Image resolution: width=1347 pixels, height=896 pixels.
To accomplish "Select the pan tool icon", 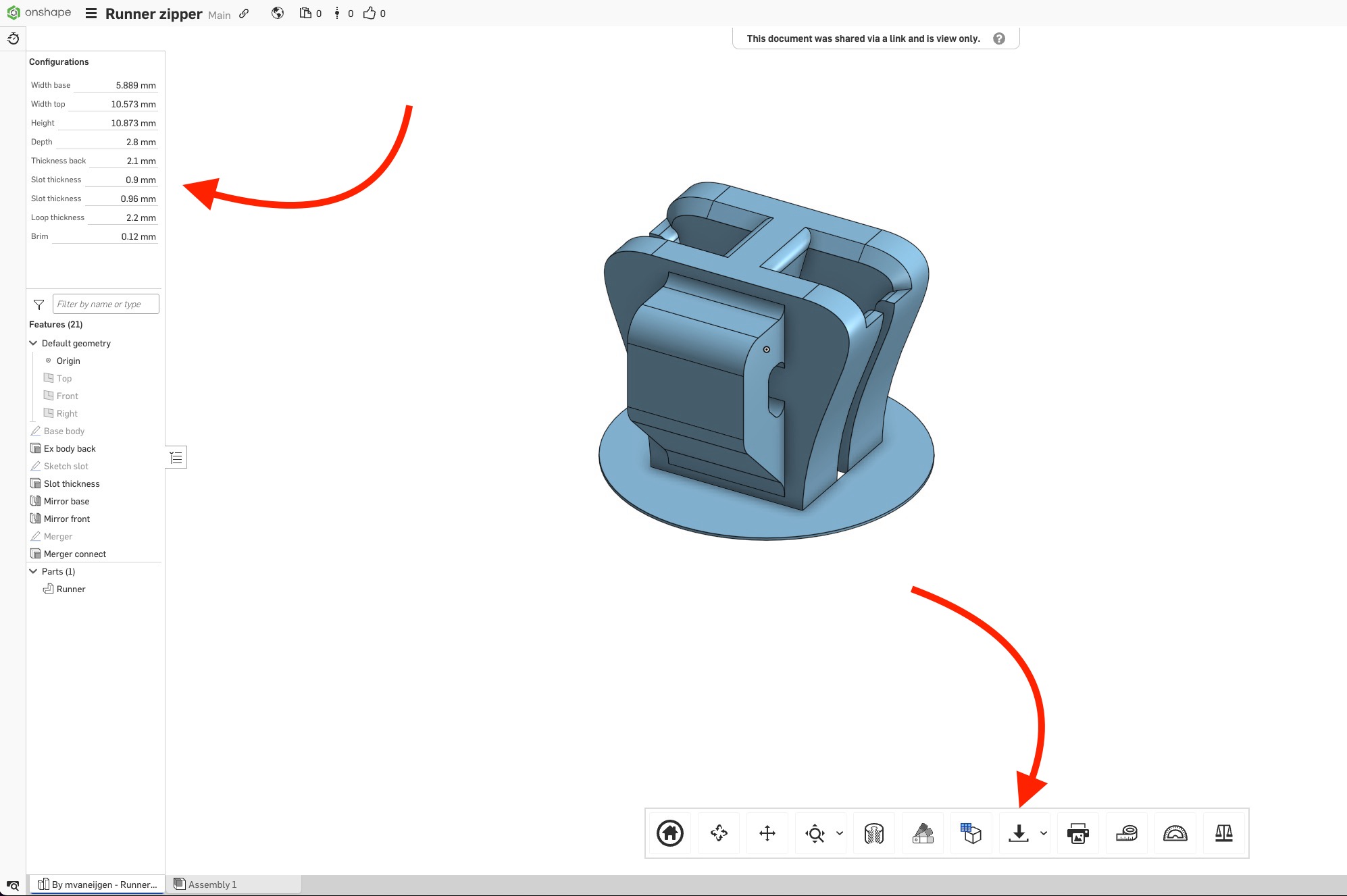I will tap(767, 833).
